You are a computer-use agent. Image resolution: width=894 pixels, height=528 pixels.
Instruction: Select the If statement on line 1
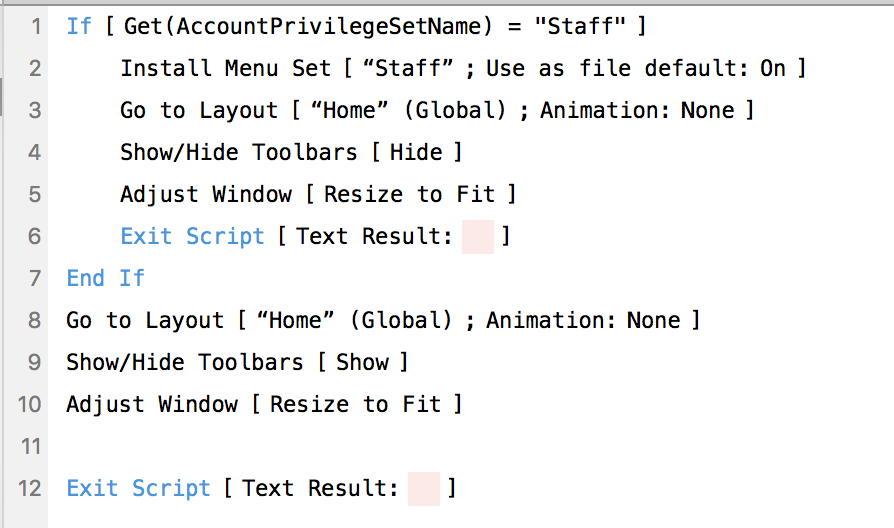pos(356,26)
